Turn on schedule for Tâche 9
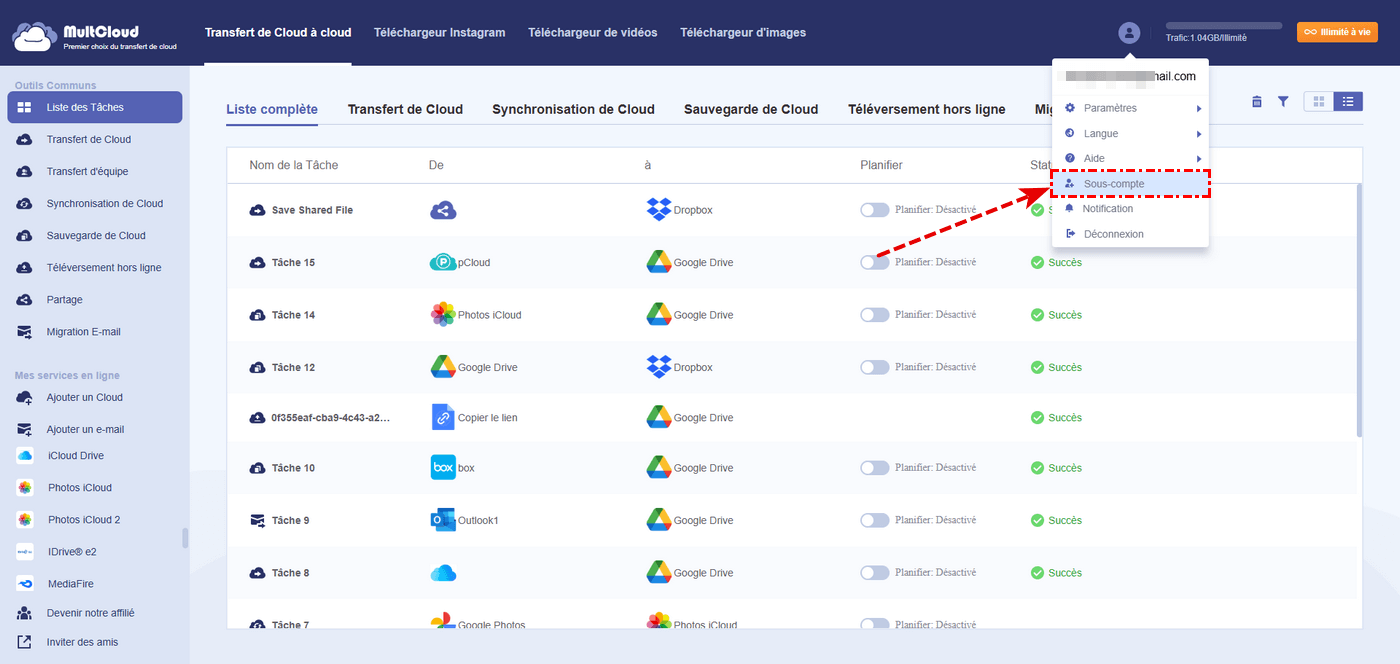This screenshot has width=1400, height=664. (874, 520)
